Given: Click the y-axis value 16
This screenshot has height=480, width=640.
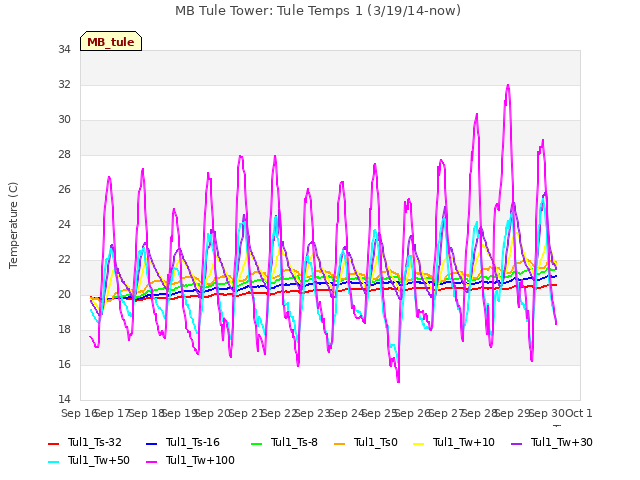Looking at the screenshot, I should (x=64, y=364).
